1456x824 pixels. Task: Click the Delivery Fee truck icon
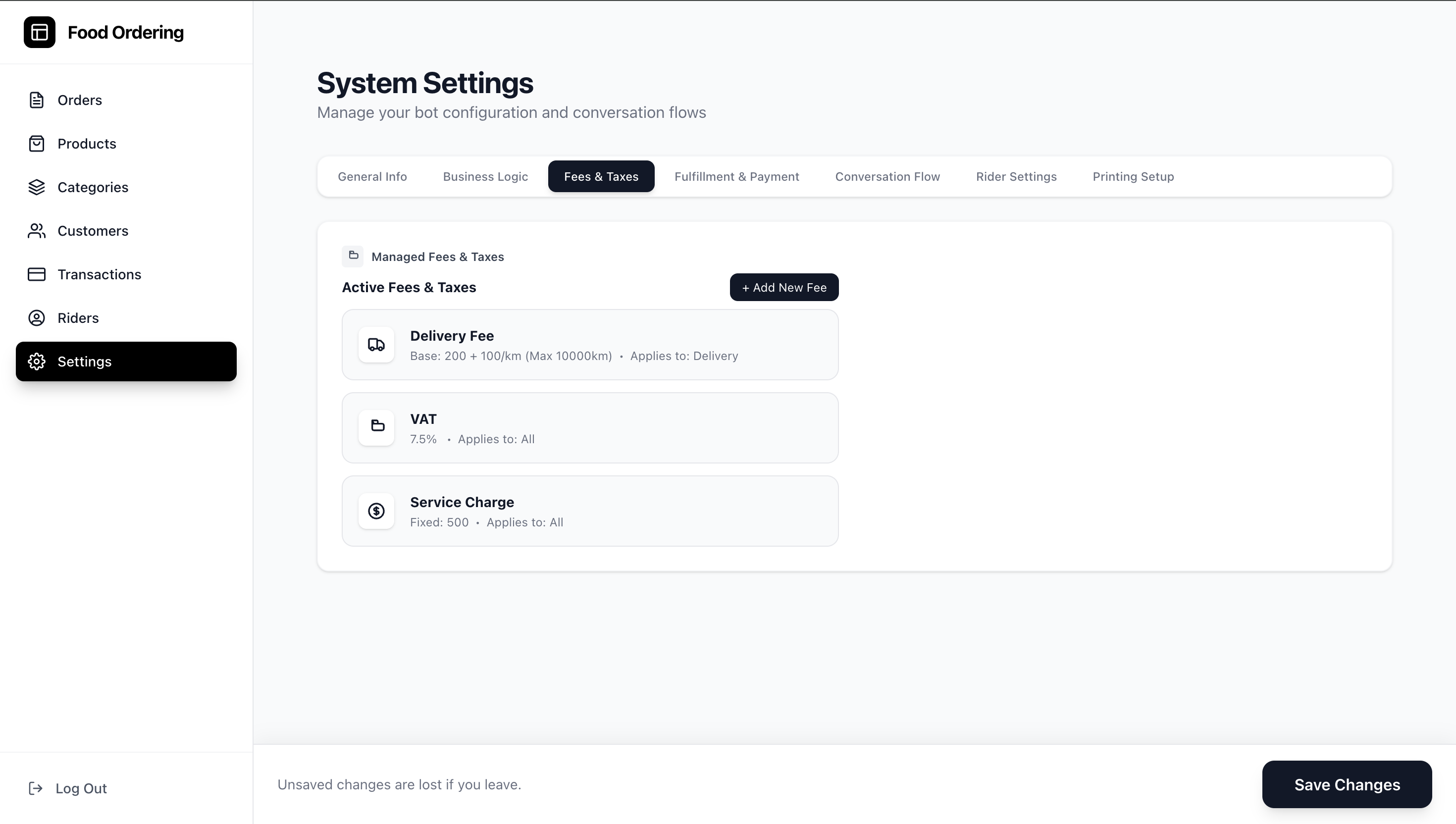[376, 345]
